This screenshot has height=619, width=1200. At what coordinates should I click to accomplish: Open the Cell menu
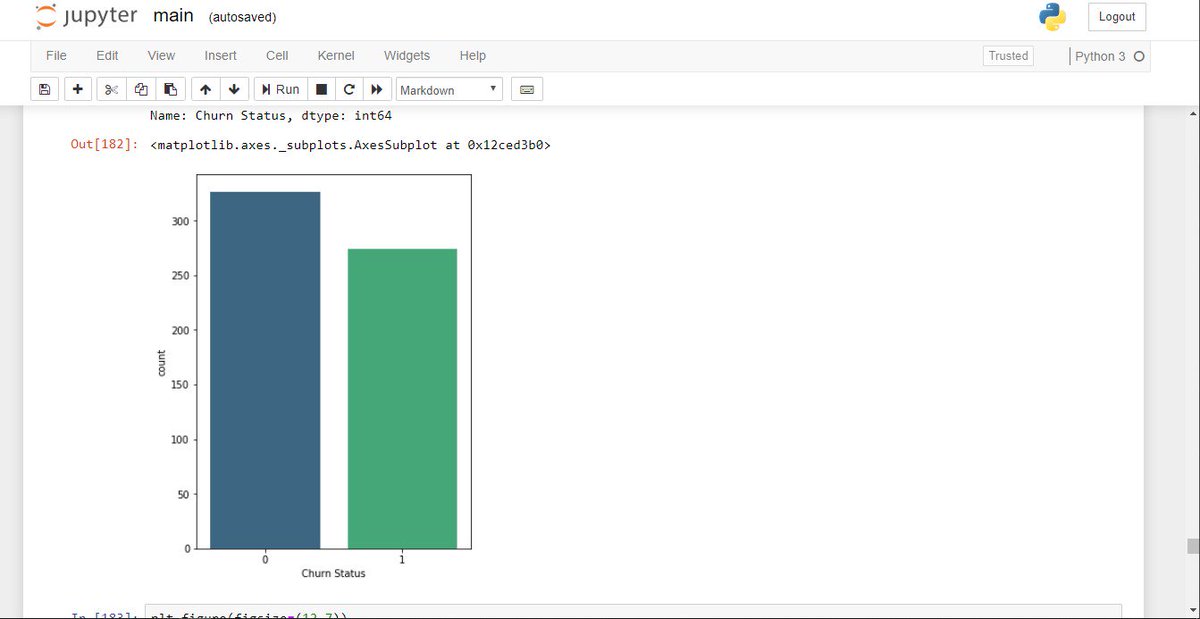click(277, 55)
